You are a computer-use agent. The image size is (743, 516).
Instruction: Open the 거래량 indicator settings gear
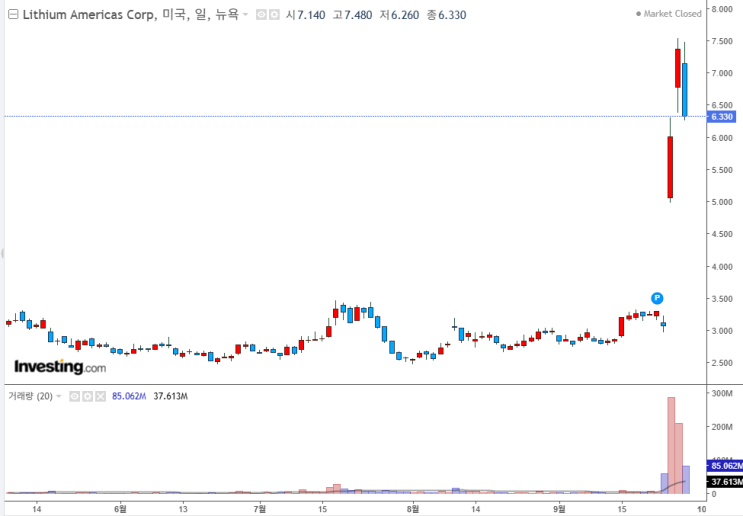[x=87, y=396]
